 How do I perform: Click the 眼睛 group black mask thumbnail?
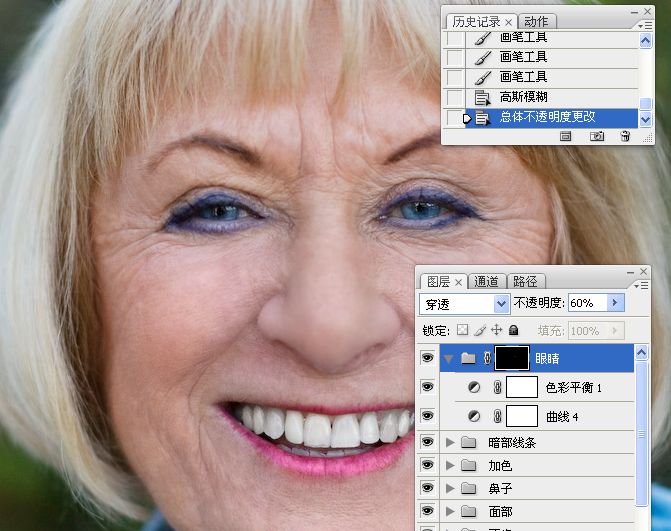[x=512, y=358]
